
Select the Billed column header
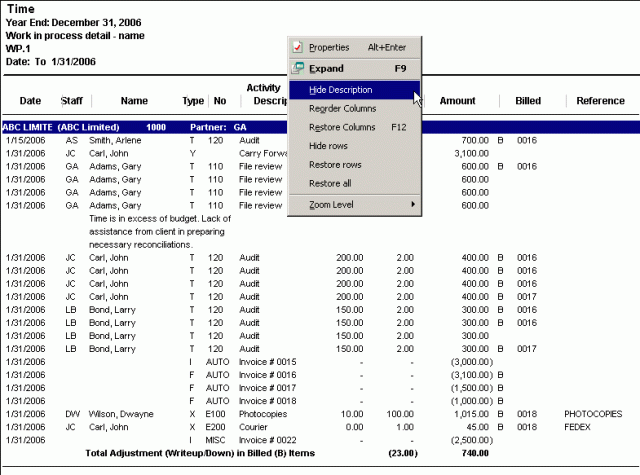tap(528, 101)
